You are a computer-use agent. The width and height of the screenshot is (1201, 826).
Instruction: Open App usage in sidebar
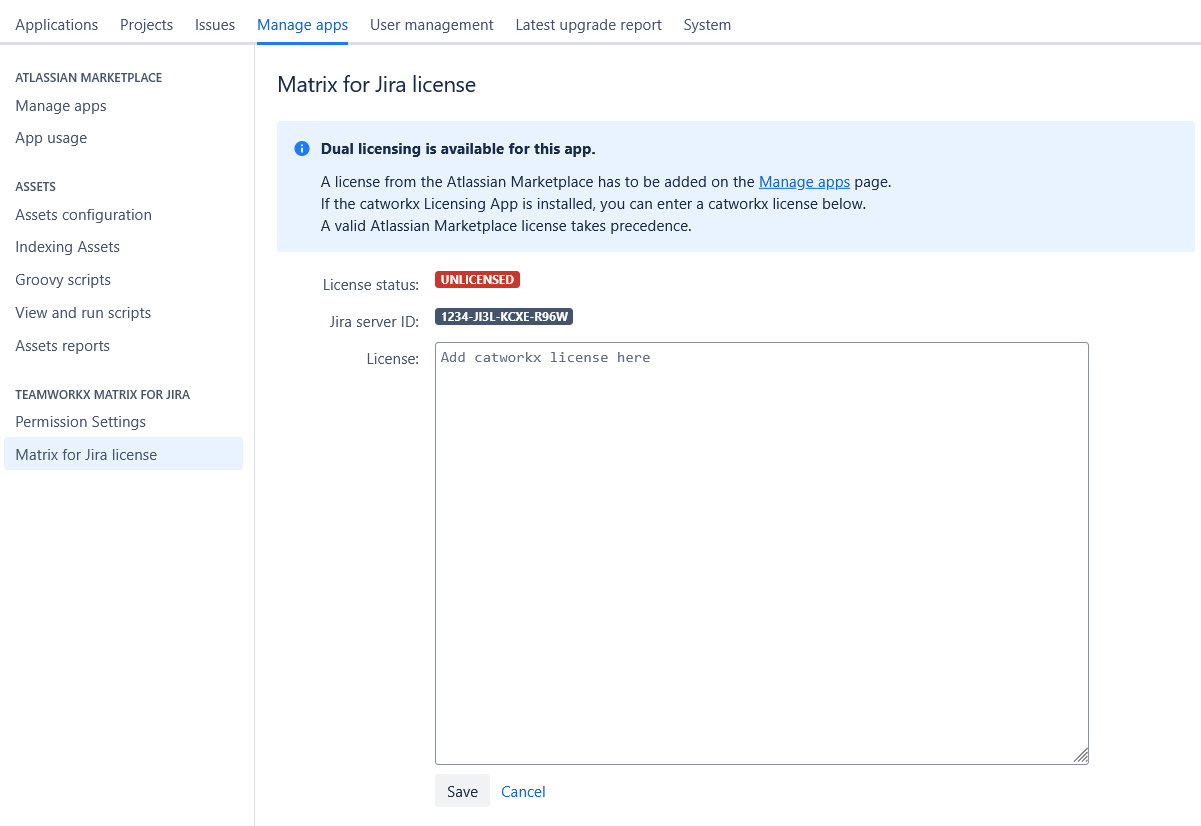coord(51,138)
